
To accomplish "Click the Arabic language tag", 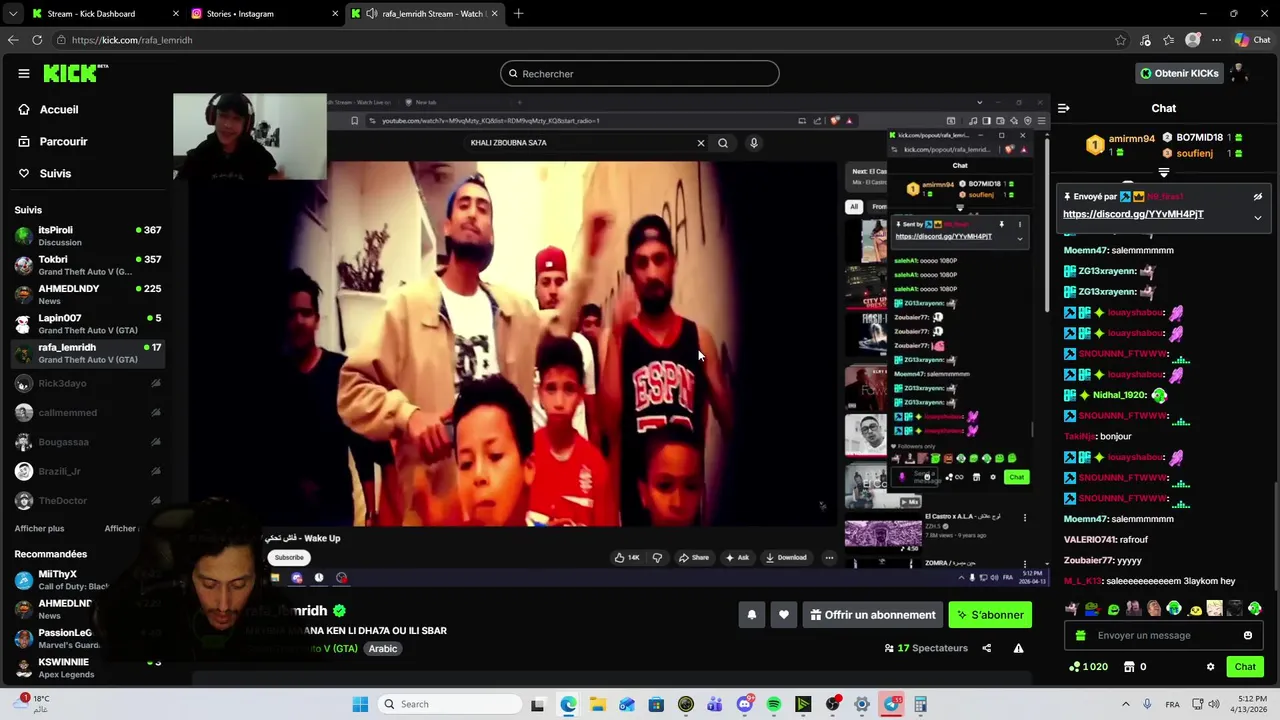I will pos(383,649).
